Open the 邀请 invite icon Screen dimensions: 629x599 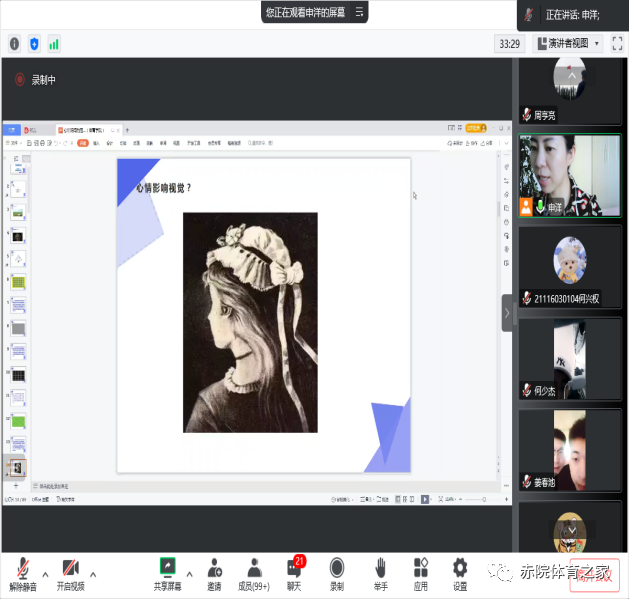tap(214, 572)
